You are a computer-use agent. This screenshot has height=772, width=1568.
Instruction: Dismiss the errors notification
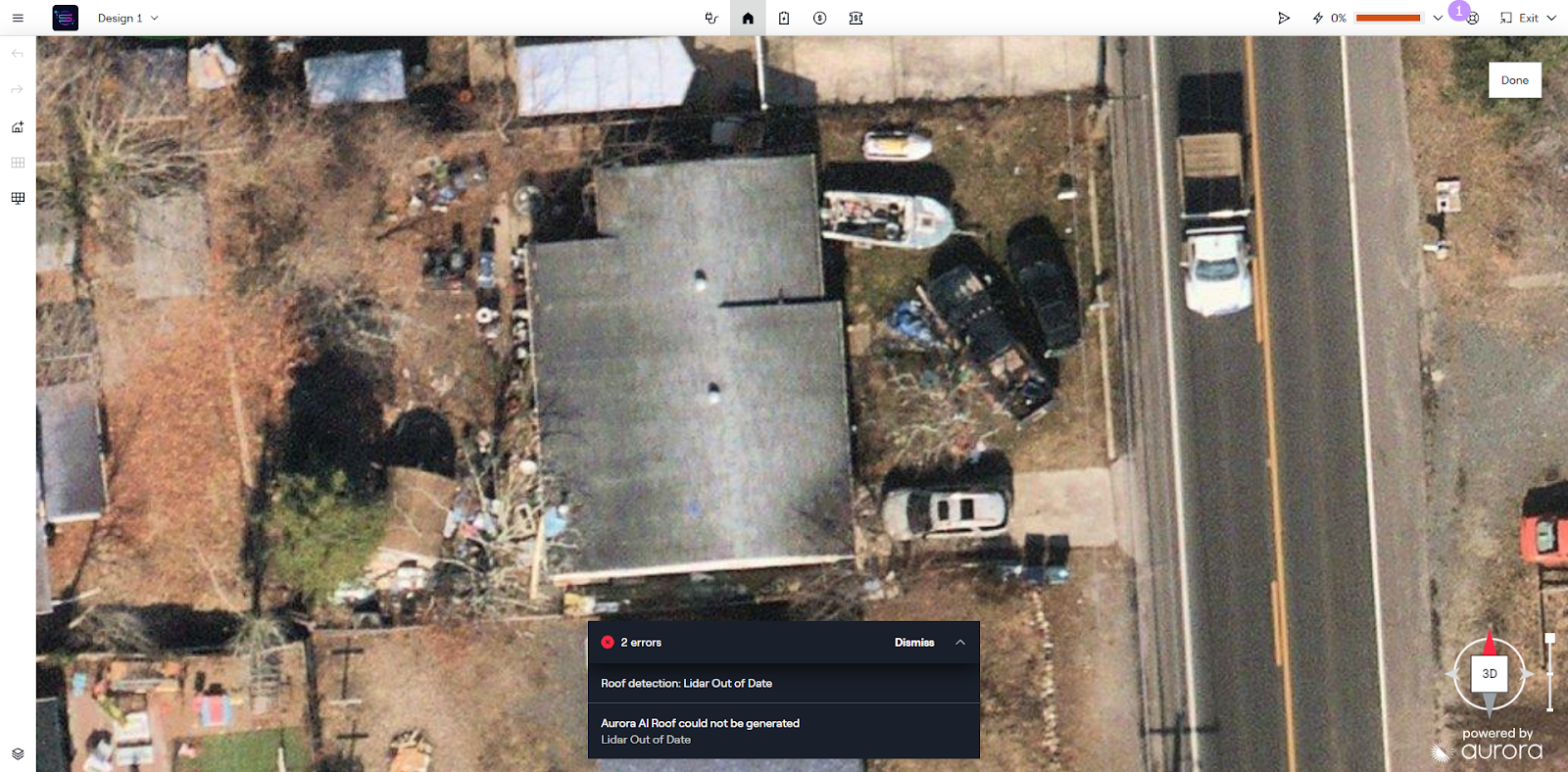pos(914,643)
